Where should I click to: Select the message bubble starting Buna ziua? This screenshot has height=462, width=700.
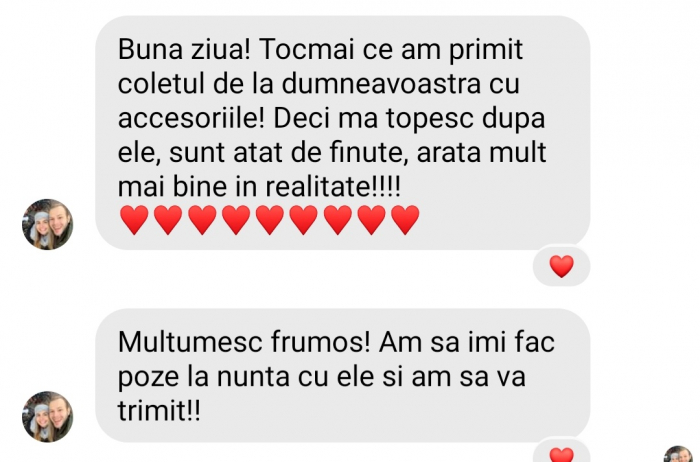343,133
